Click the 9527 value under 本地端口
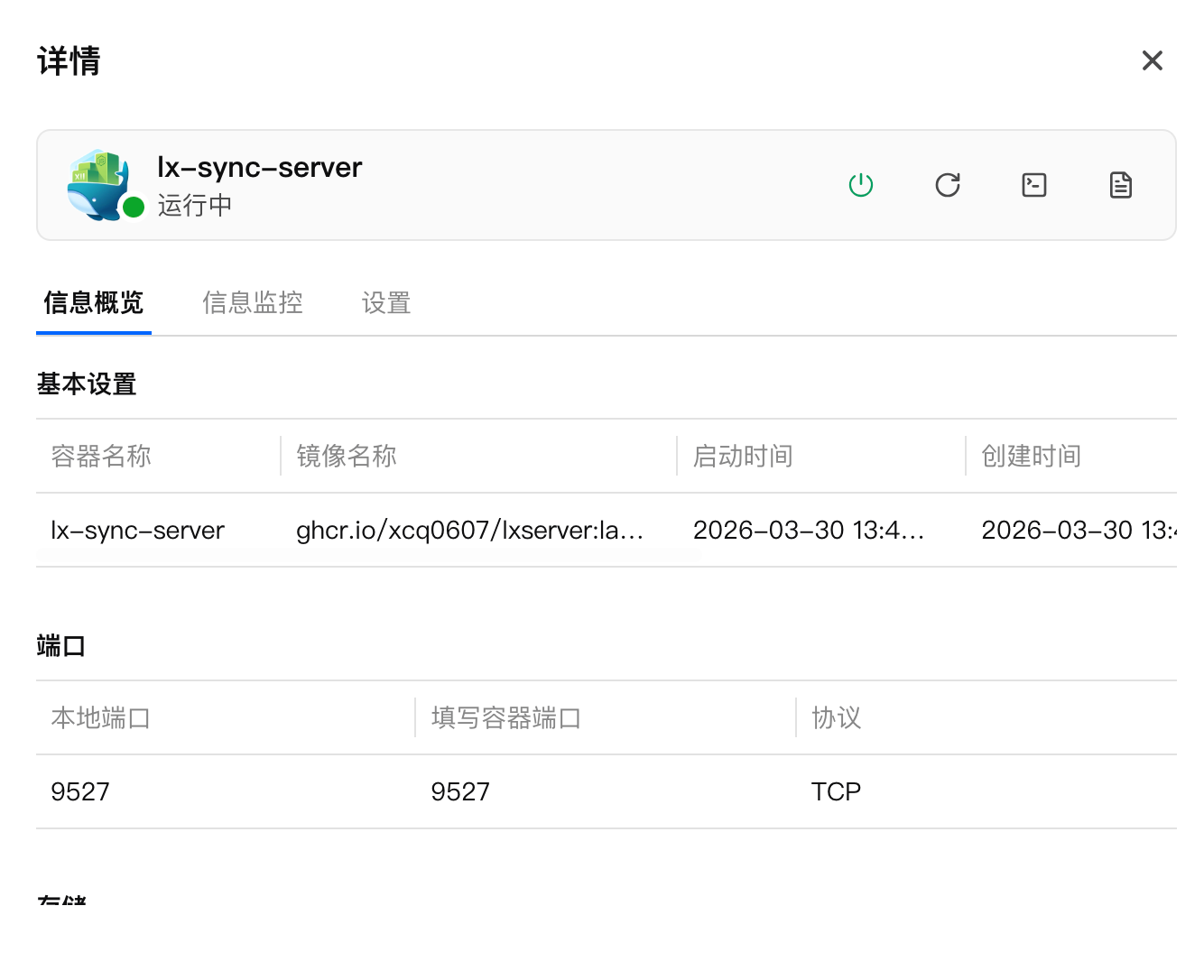1204x980 pixels. 80,791
